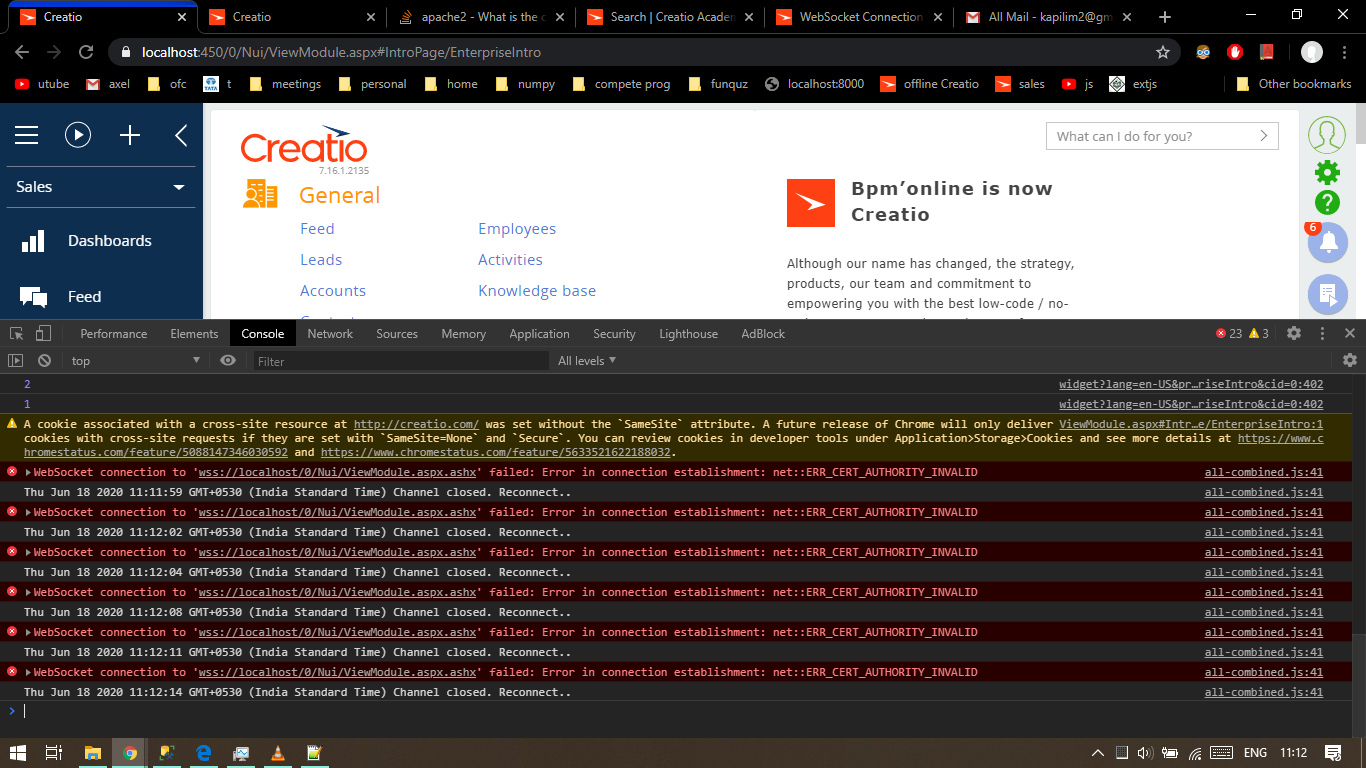Switch to the Application DevTools tab

pos(539,334)
